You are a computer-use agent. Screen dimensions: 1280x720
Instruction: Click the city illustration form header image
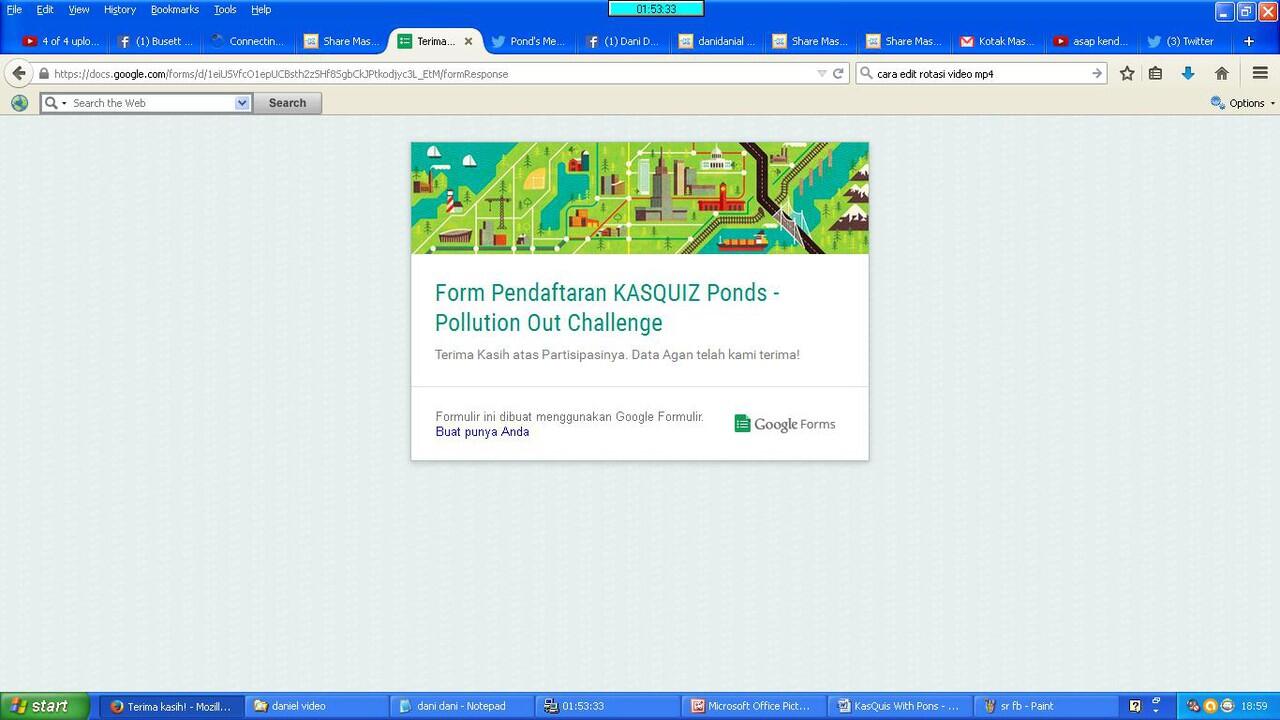point(640,198)
